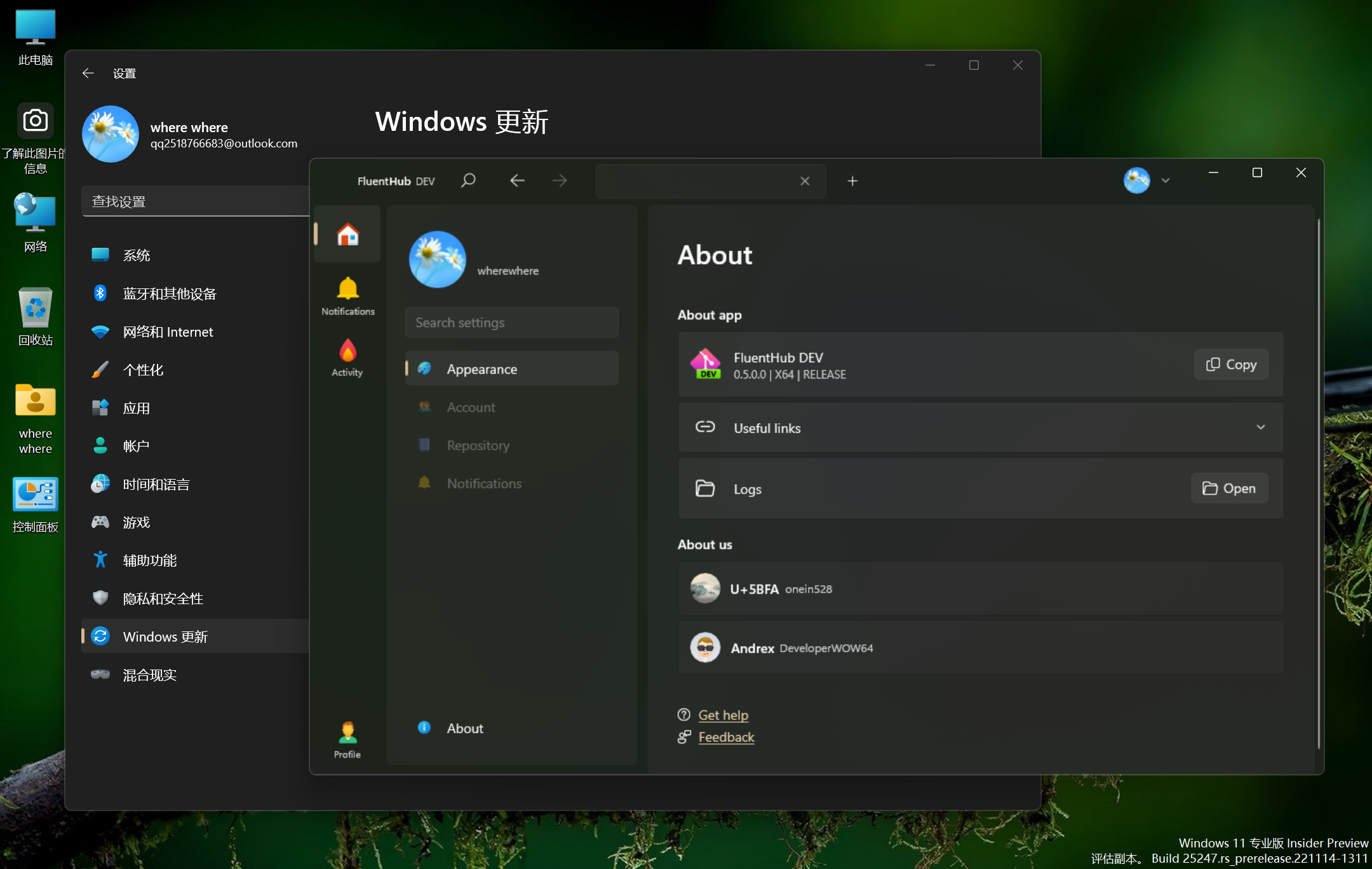Image resolution: width=1372 pixels, height=869 pixels.
Task: Select the Appearance settings page
Action: (x=511, y=368)
